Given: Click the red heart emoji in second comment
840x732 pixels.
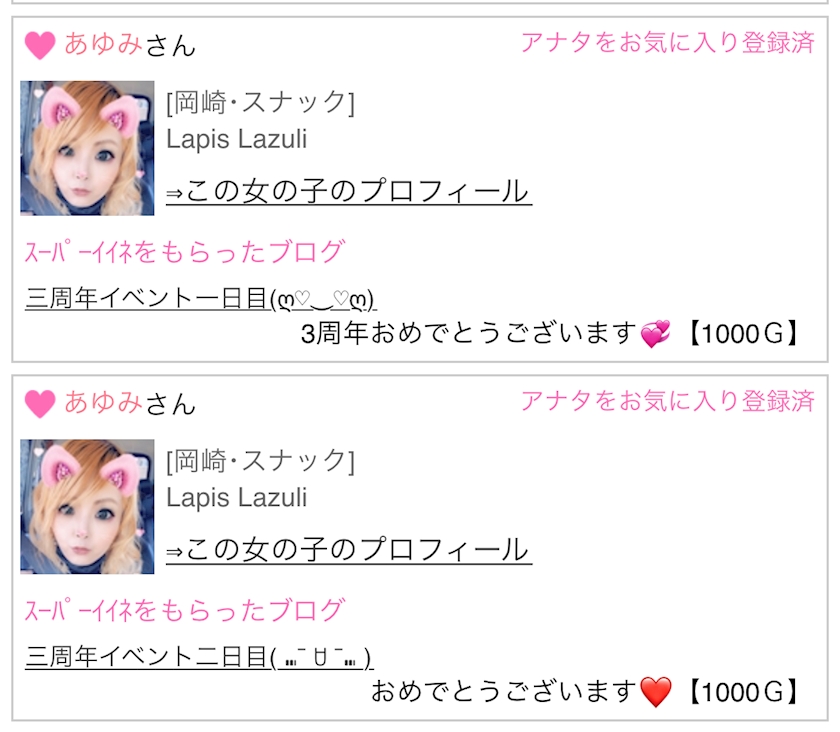Looking at the screenshot, I should (656, 692).
